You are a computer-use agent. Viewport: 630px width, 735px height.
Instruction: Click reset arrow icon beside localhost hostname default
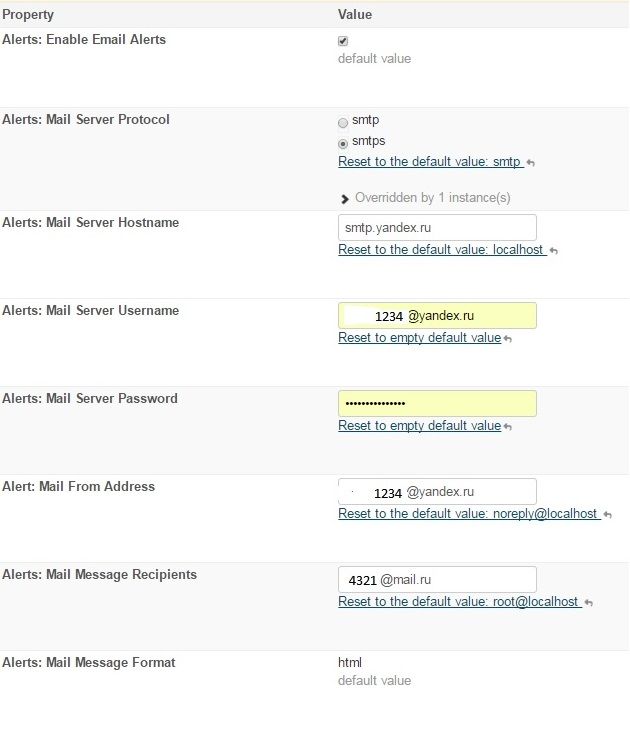554,250
